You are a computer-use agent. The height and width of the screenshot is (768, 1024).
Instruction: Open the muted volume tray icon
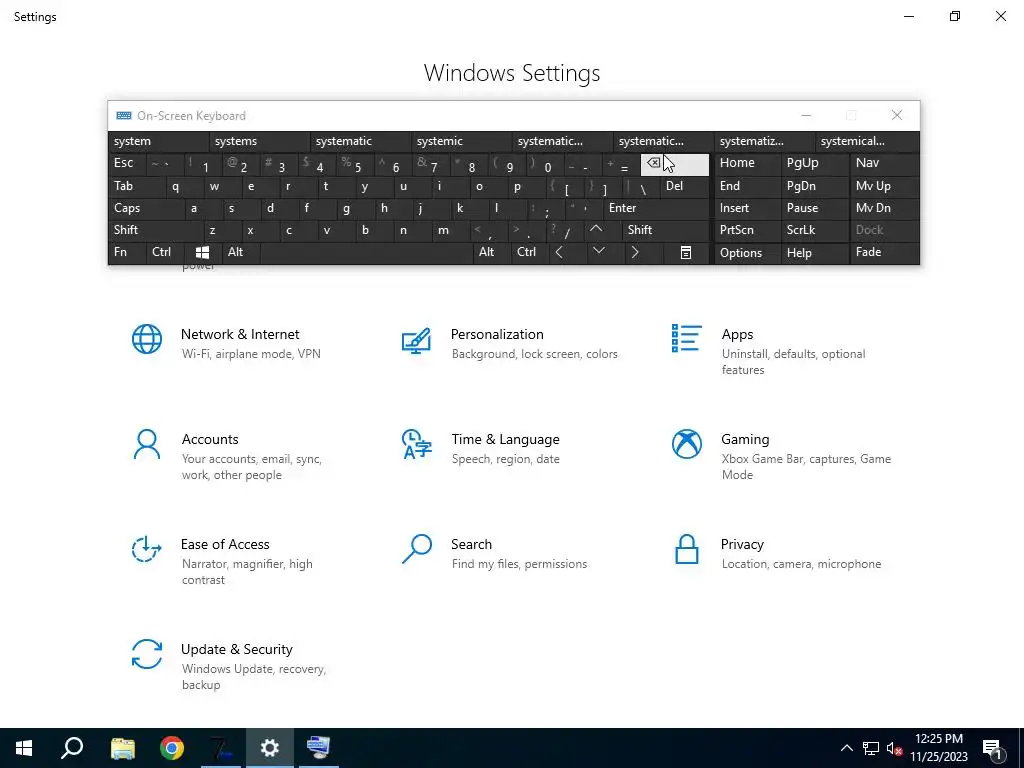click(894, 749)
